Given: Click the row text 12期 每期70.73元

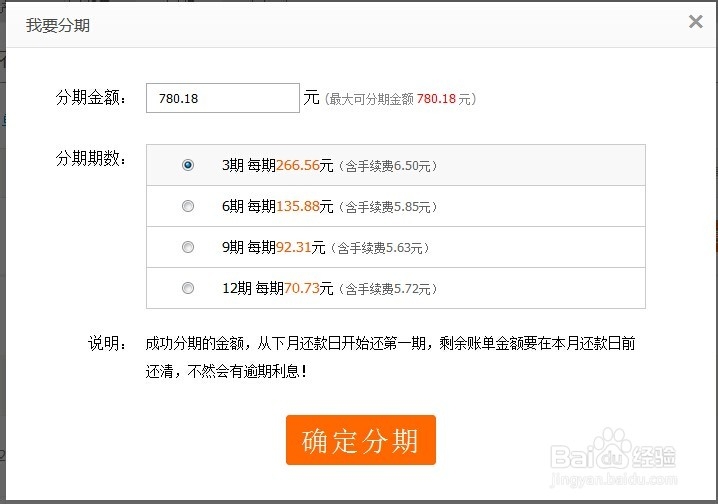Looking at the screenshot, I should [x=277, y=288].
